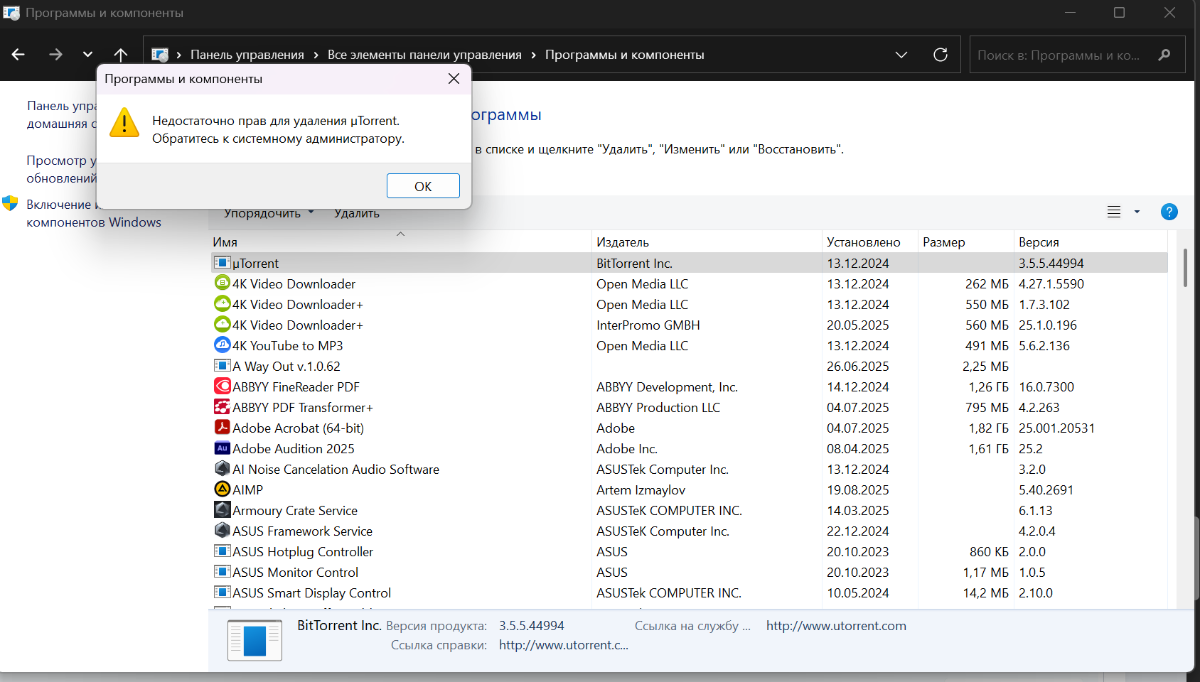Screen dimensions: 1200x682
Task: Click 4K YouTube to MP3 icon
Action: coord(222,345)
